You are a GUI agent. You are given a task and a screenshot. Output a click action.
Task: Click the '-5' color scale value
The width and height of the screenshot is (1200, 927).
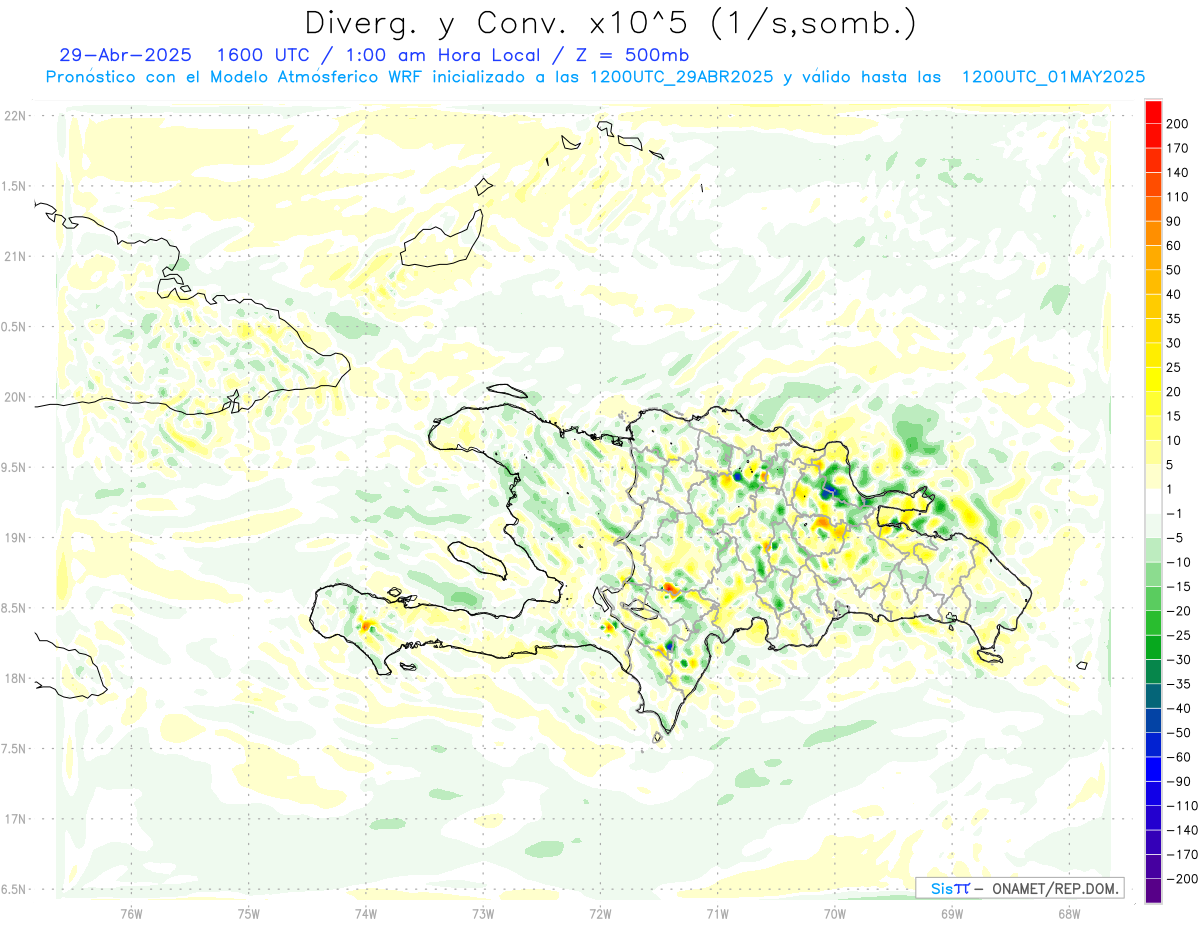coord(1174,538)
